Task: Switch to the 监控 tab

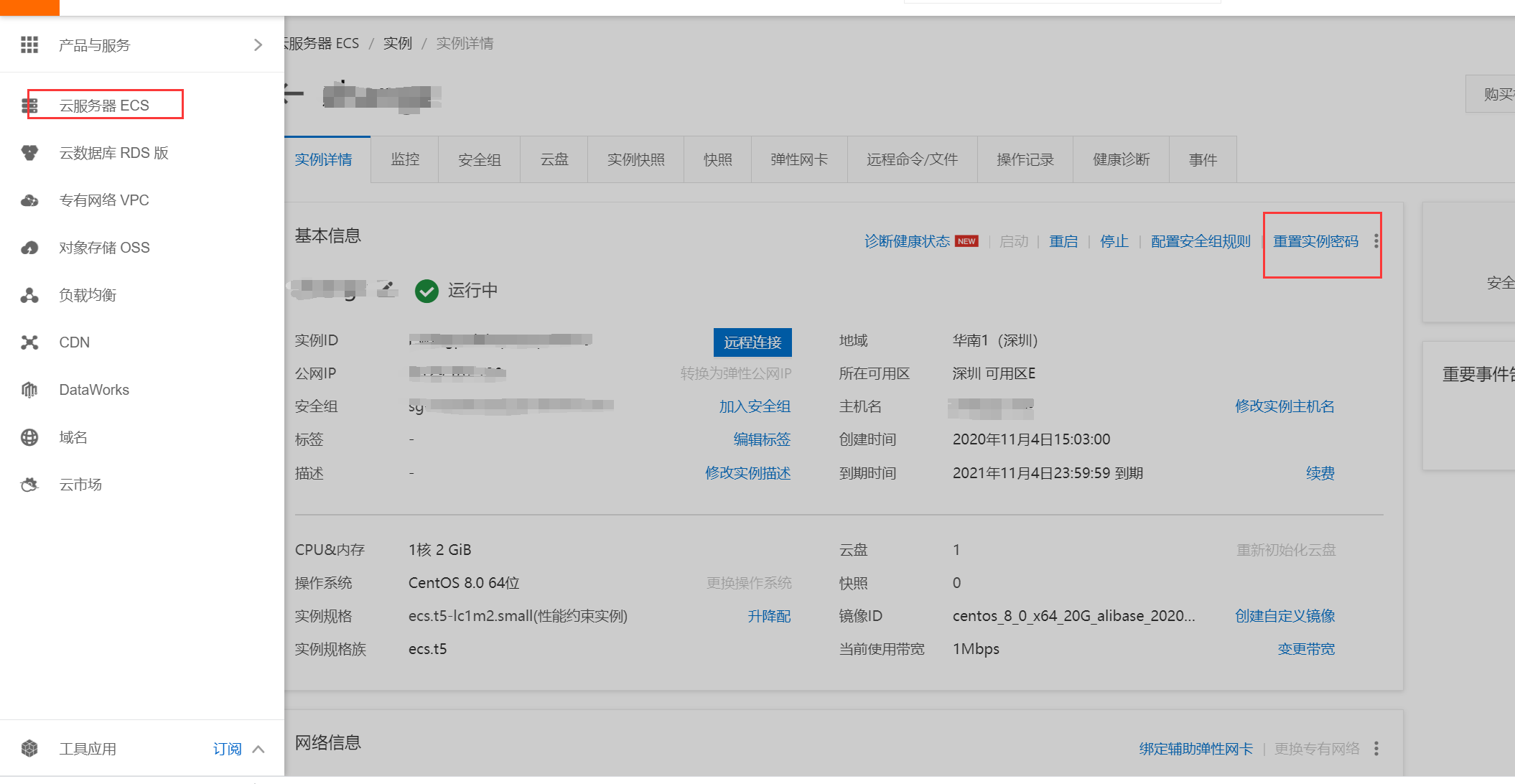Action: (405, 159)
